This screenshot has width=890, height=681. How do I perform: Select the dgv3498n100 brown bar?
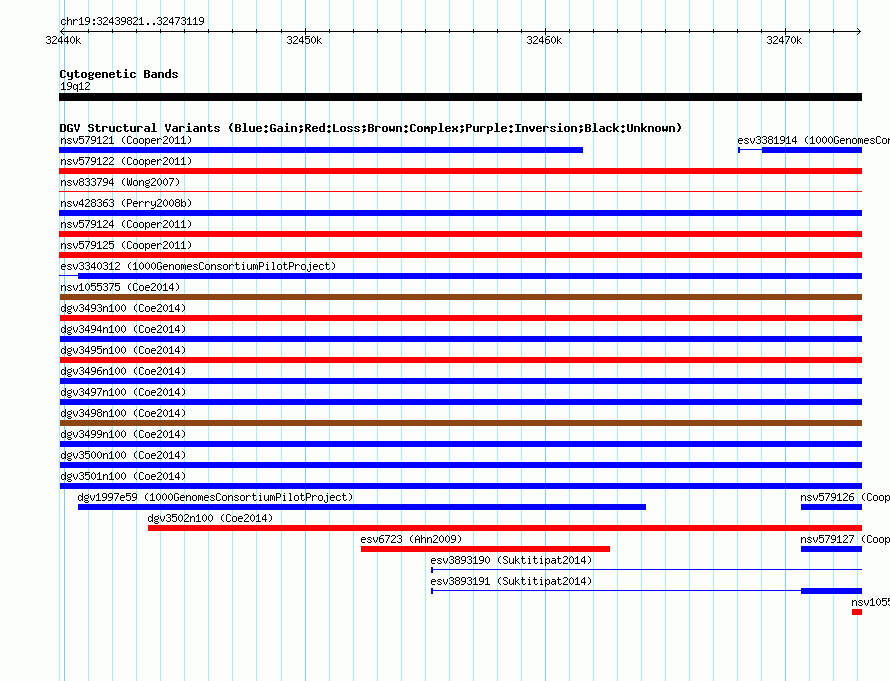click(x=460, y=423)
